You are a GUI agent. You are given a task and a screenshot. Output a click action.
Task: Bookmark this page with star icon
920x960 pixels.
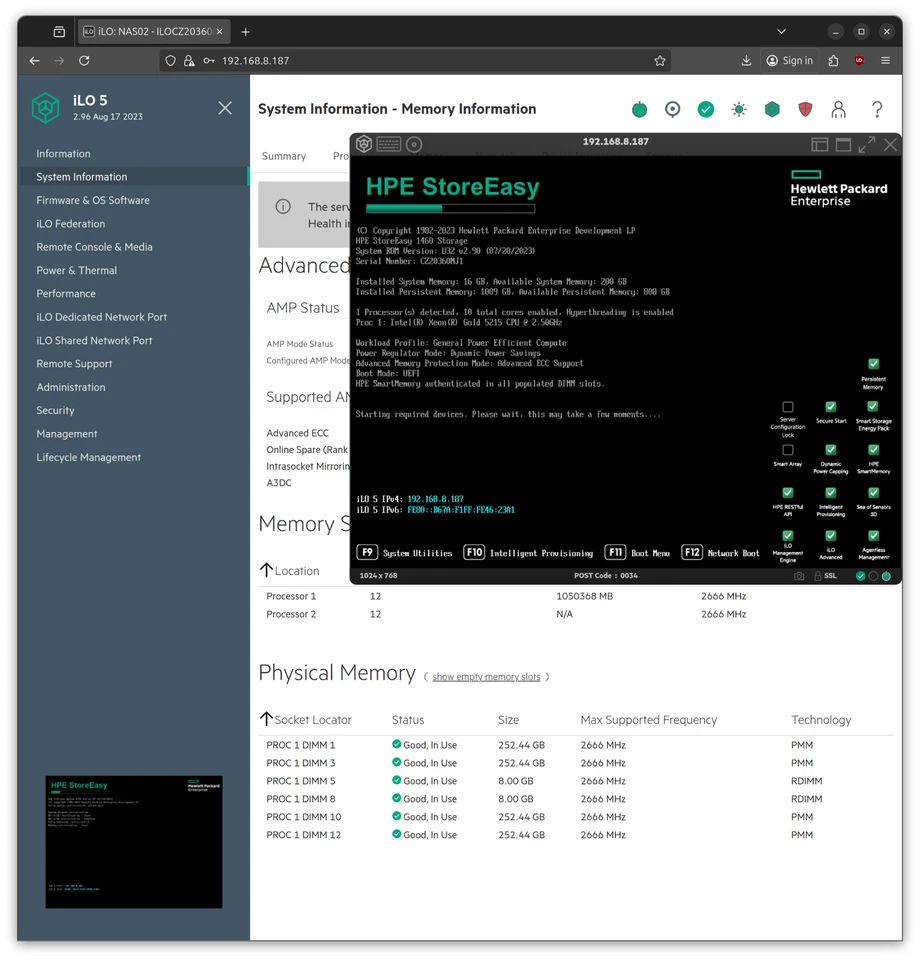point(660,61)
